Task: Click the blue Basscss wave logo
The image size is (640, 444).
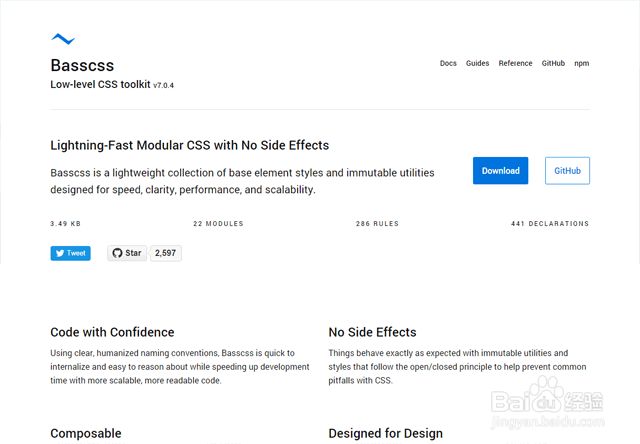Action: pos(63,39)
